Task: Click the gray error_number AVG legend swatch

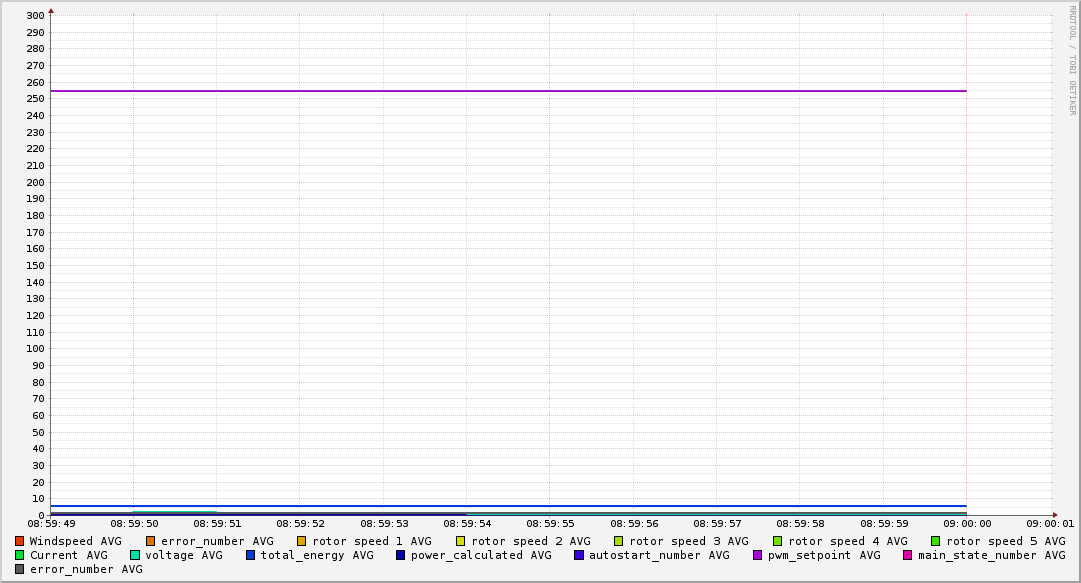Action: pos(20,569)
